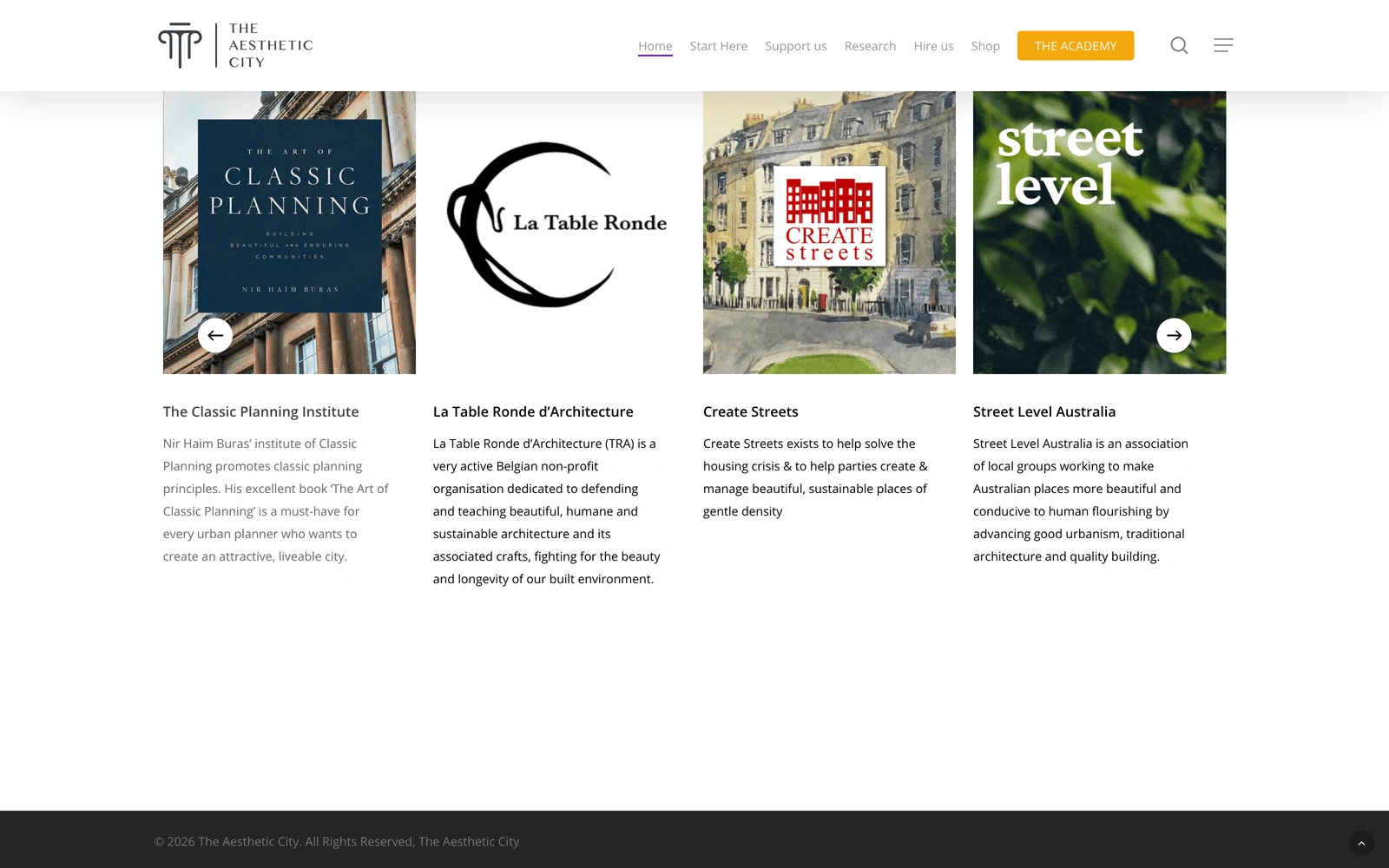
Task: Click the La Table Ronde logo image
Action: 559,233
